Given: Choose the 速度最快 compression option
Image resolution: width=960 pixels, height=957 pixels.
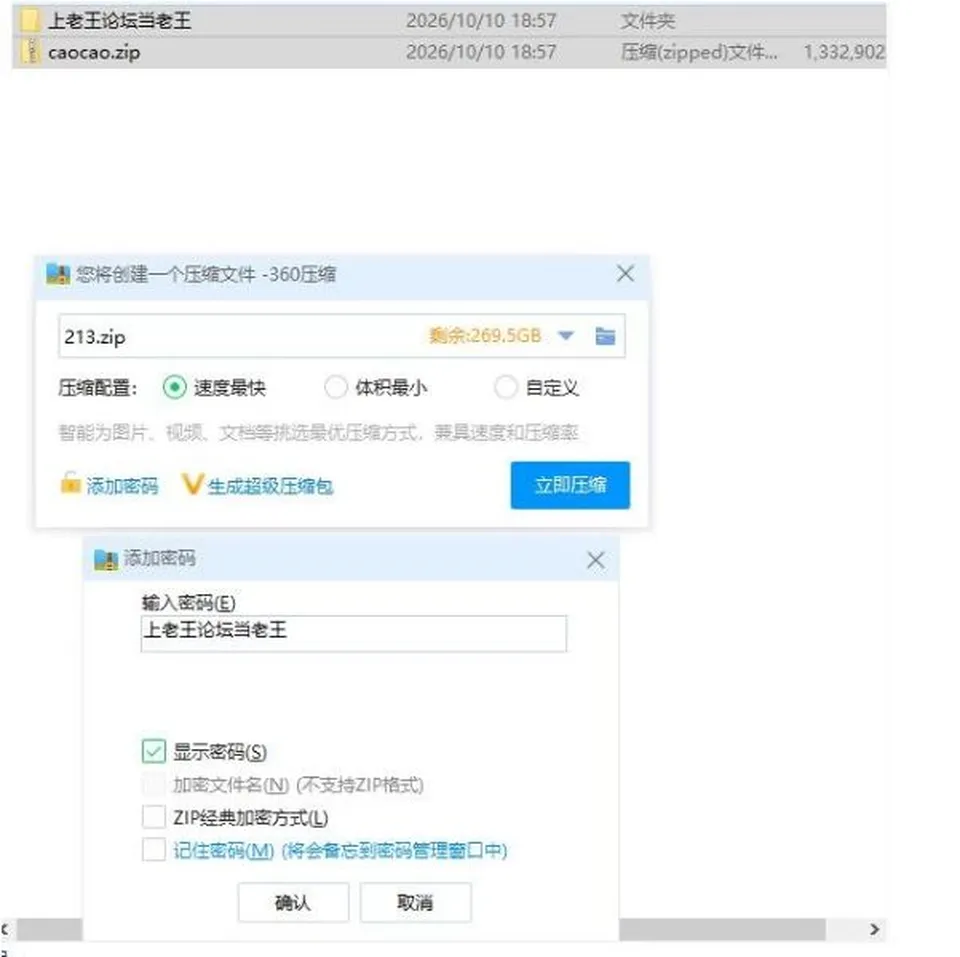Looking at the screenshot, I should coord(174,387).
